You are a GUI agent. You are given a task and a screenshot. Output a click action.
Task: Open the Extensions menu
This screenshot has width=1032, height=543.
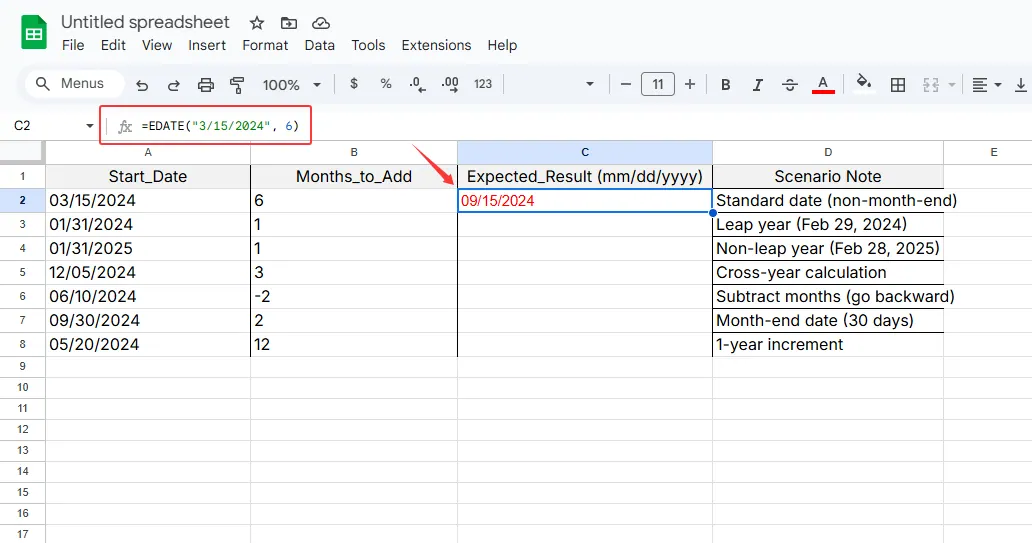point(436,45)
